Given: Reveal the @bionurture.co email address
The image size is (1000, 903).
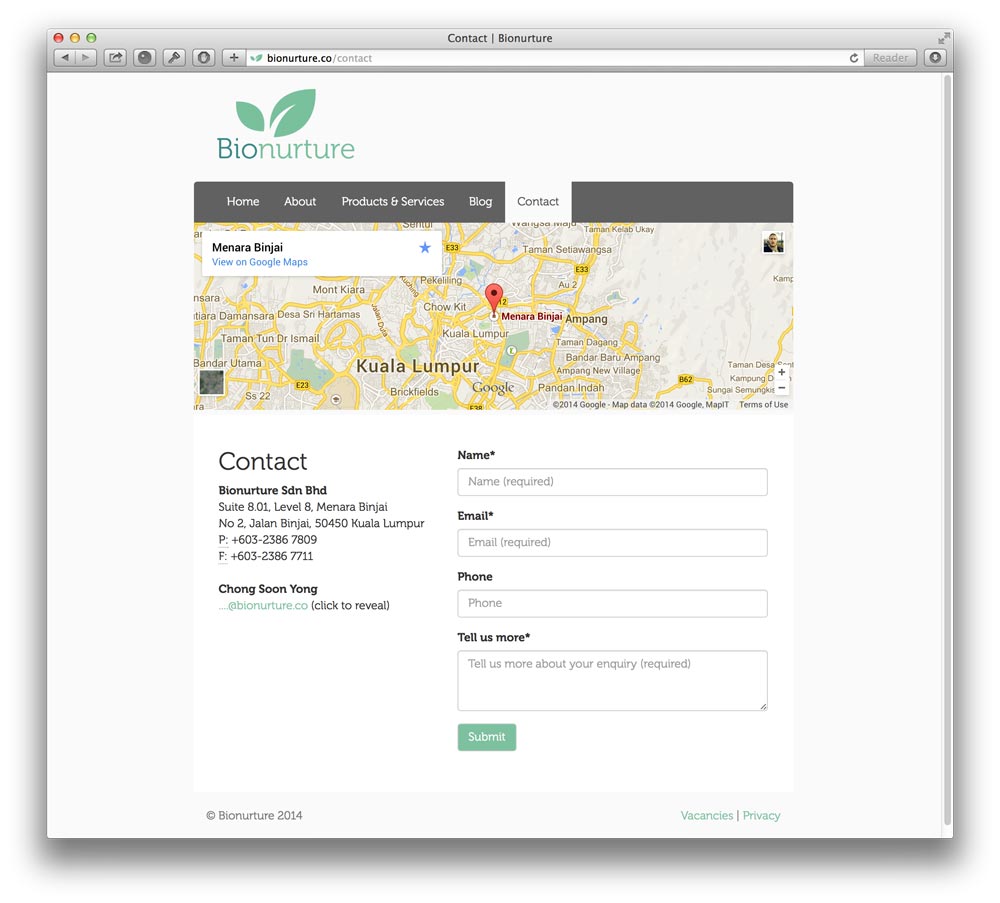Looking at the screenshot, I should (263, 605).
